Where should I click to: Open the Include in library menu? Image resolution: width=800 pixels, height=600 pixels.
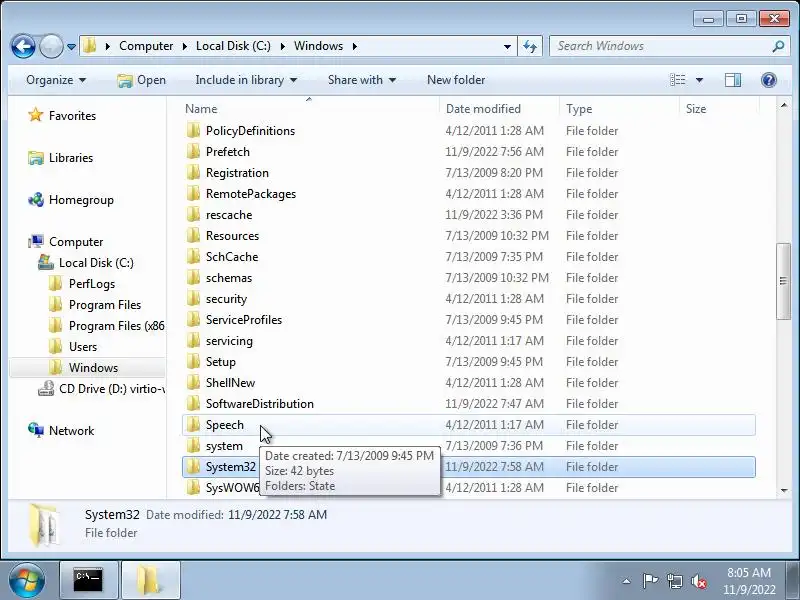pyautogui.click(x=246, y=80)
